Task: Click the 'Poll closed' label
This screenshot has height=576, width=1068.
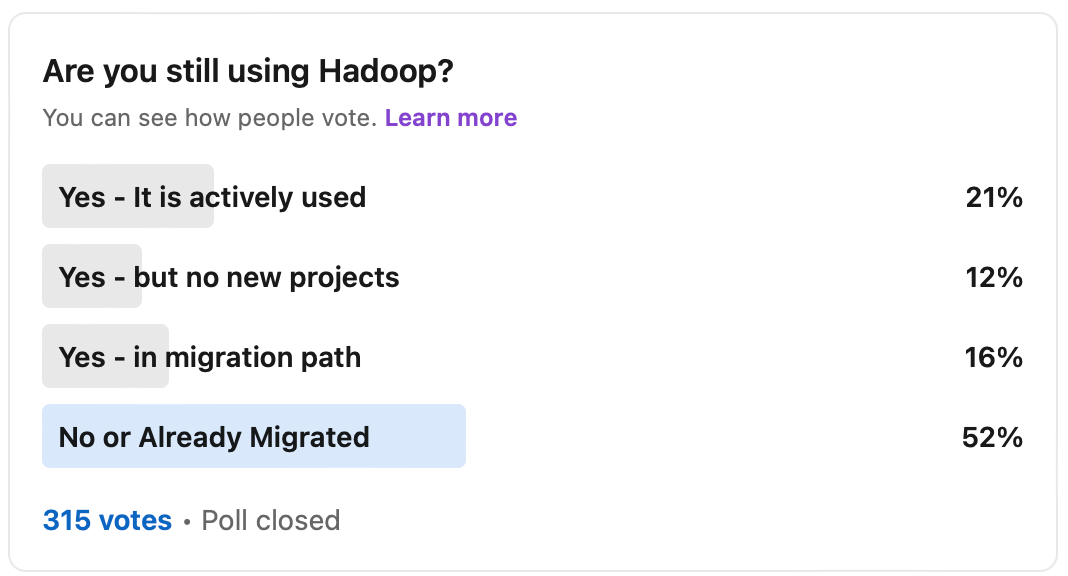Action: pos(270,520)
